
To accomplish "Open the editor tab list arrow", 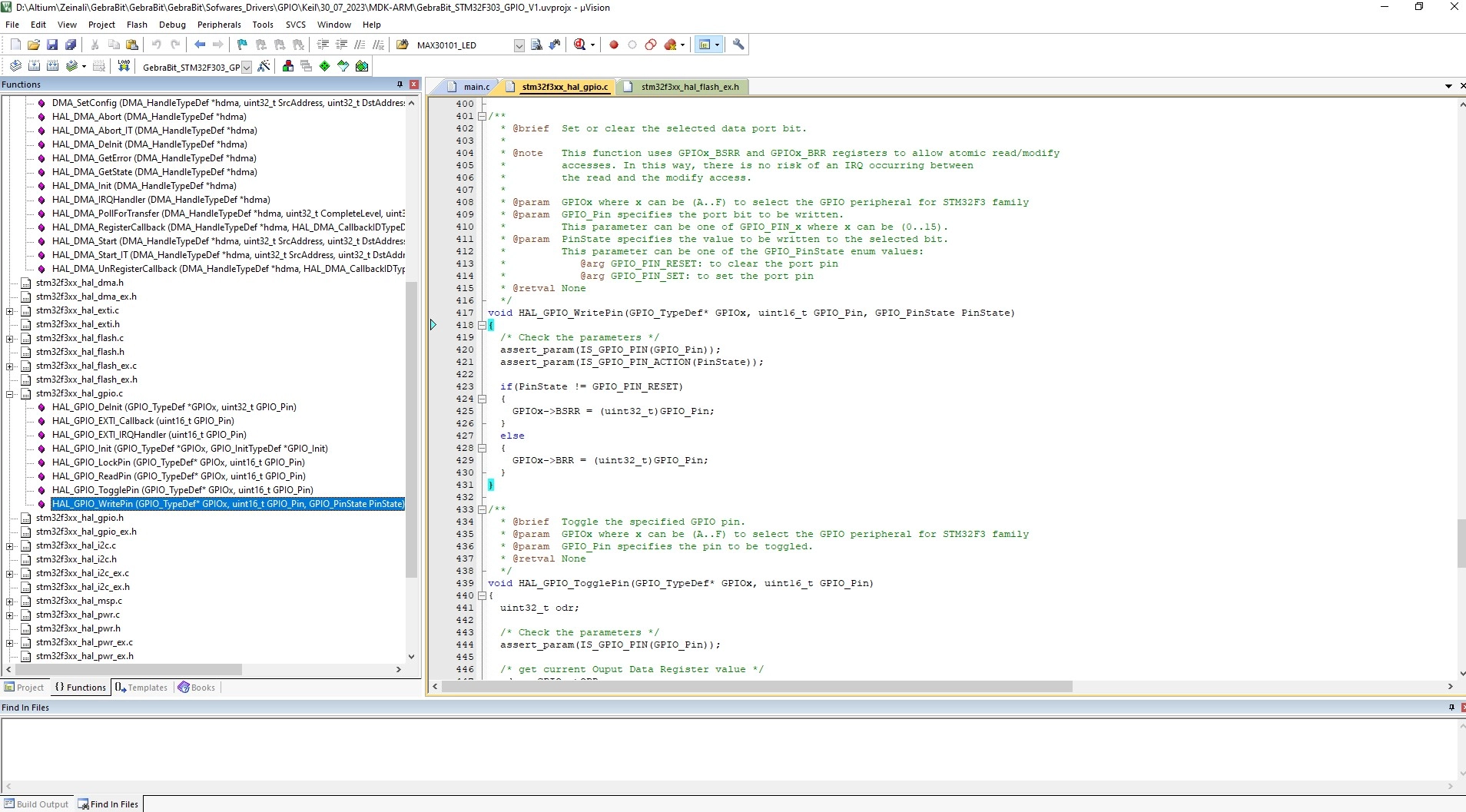I will point(1448,86).
